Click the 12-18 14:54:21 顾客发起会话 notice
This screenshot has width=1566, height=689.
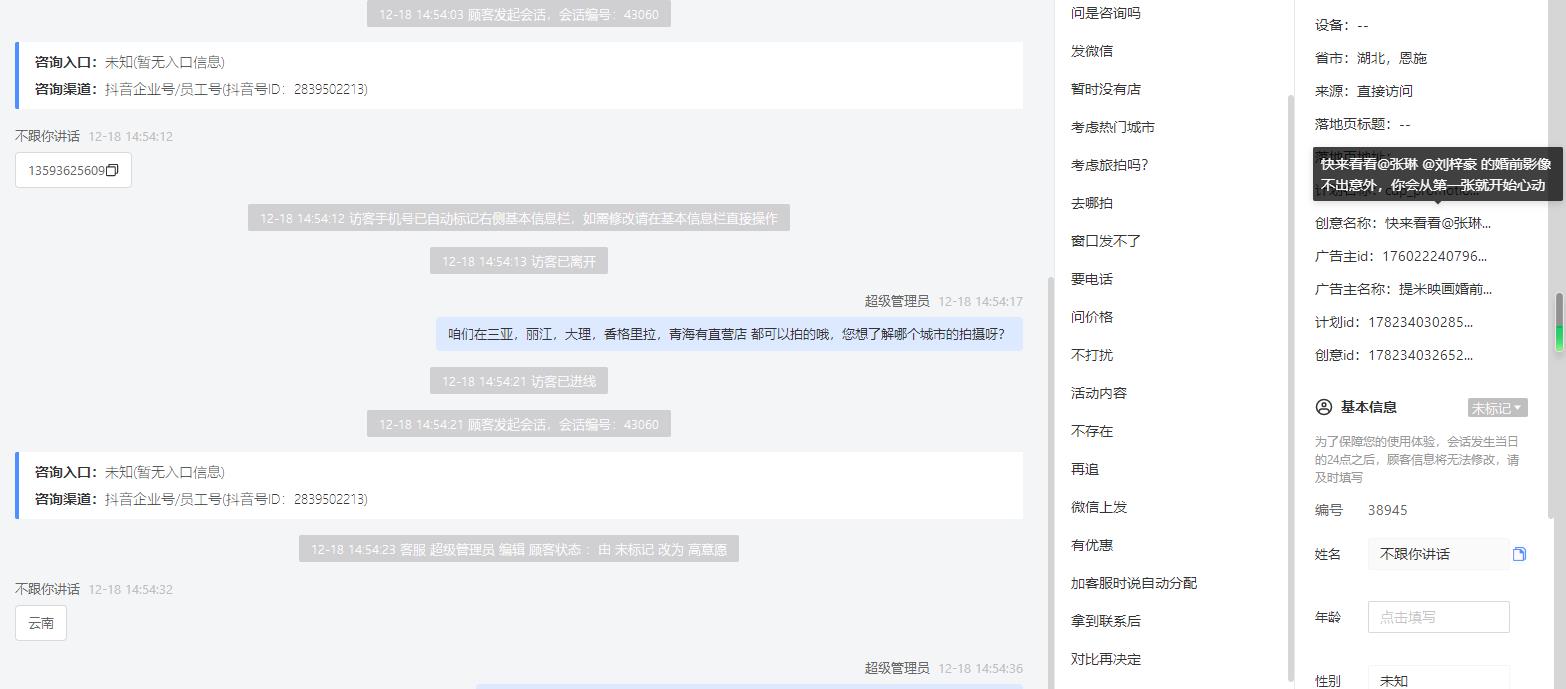(519, 424)
